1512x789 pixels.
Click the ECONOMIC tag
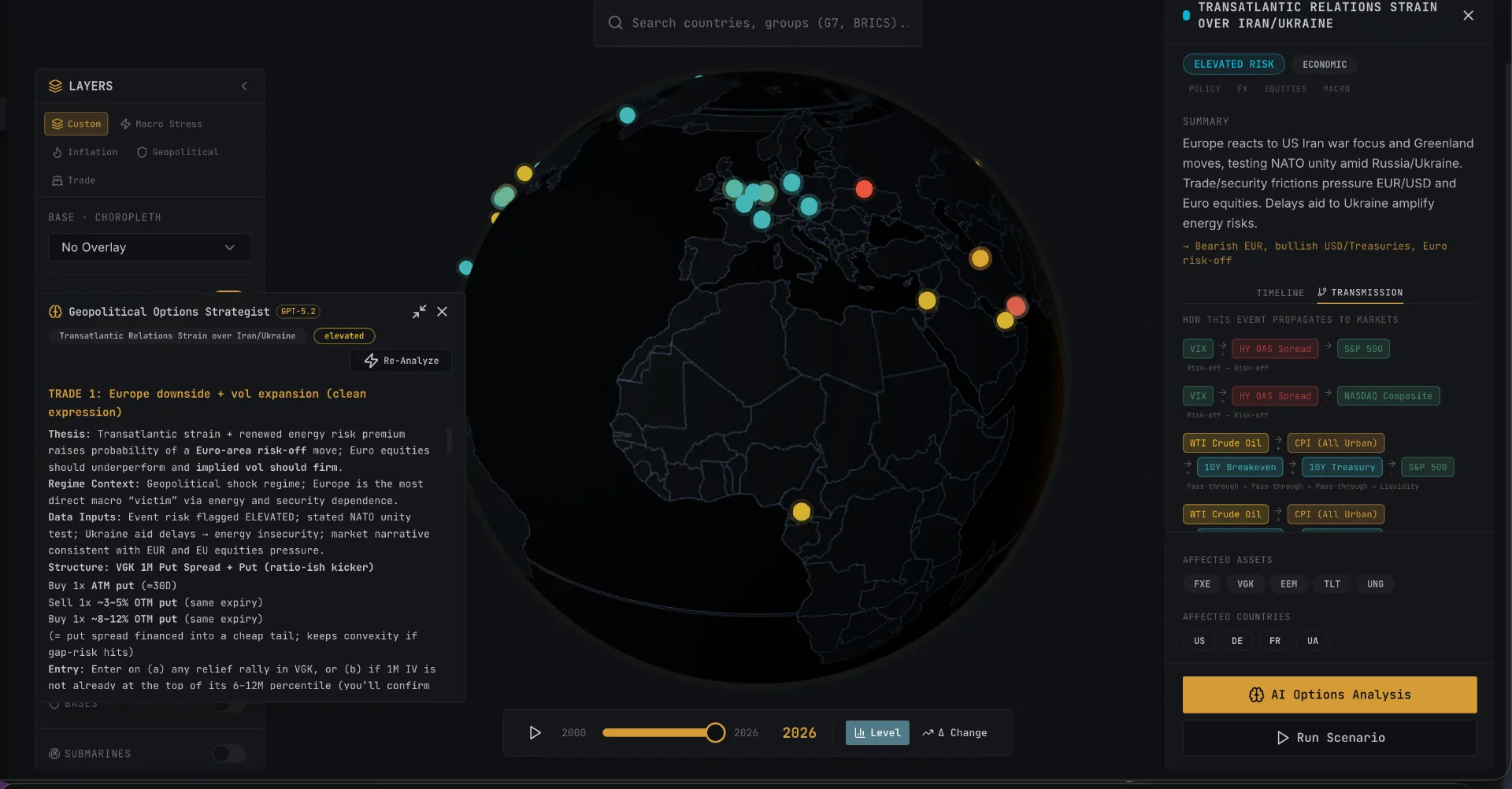(x=1325, y=65)
